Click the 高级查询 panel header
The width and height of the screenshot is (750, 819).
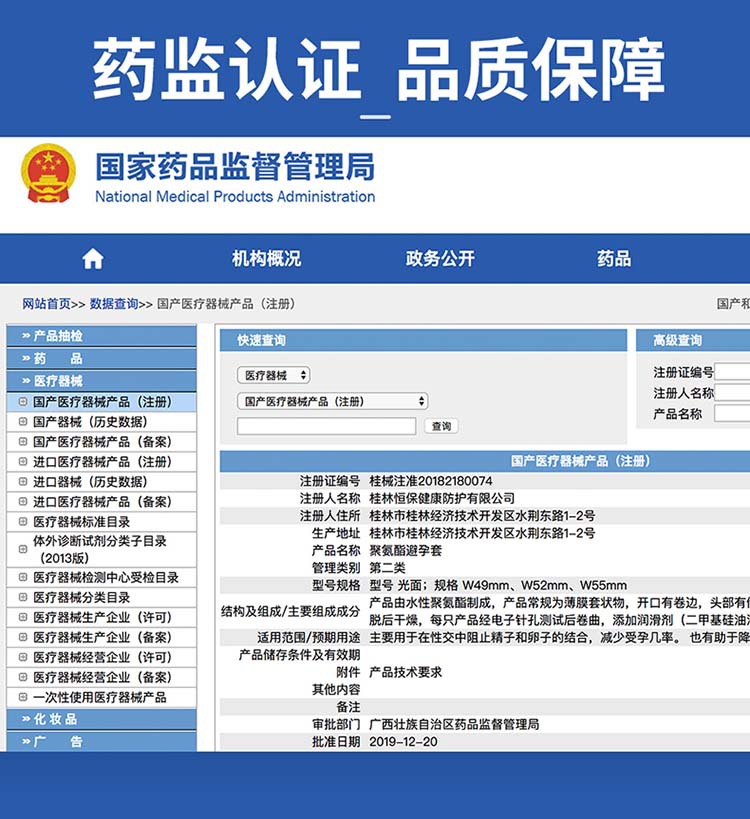[x=693, y=341]
